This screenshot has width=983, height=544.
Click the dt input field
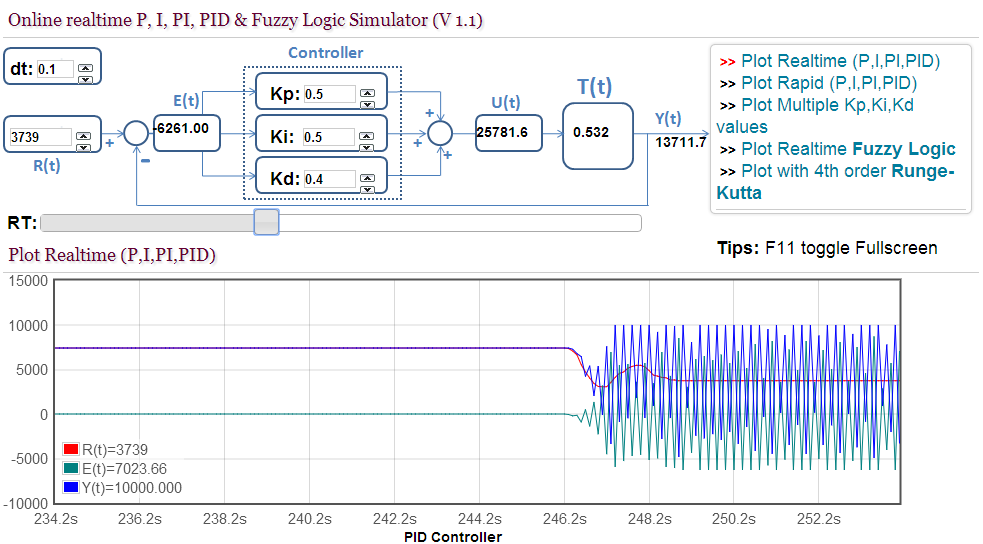55,70
